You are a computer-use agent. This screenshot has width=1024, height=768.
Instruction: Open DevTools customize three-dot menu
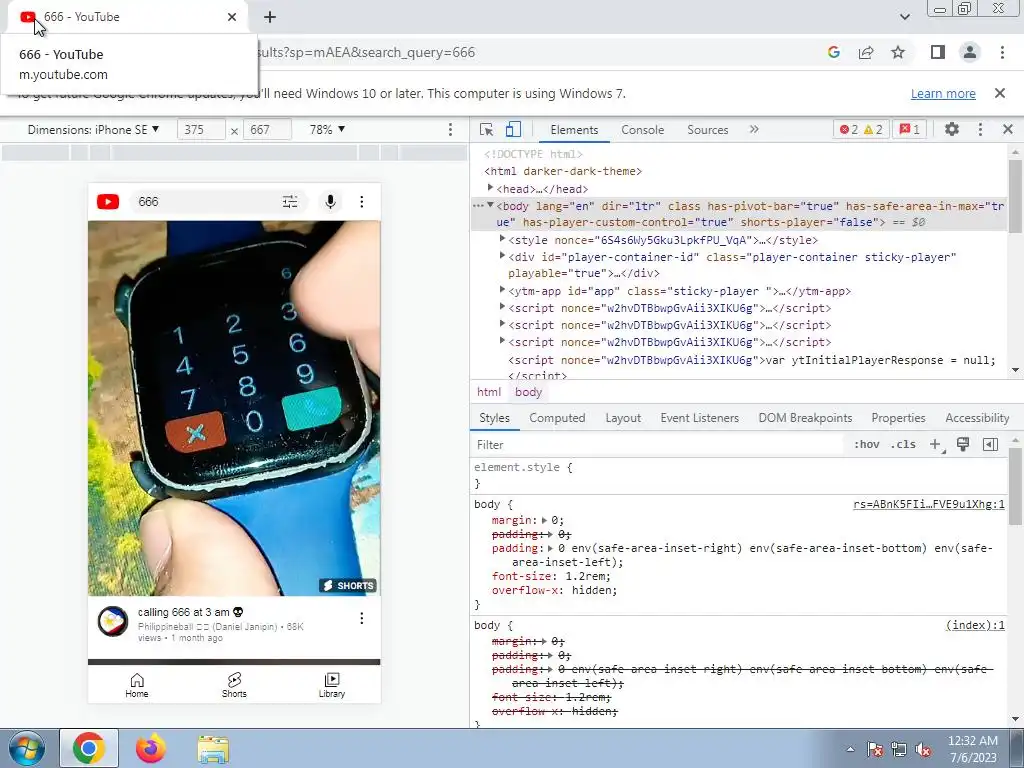[980, 129]
